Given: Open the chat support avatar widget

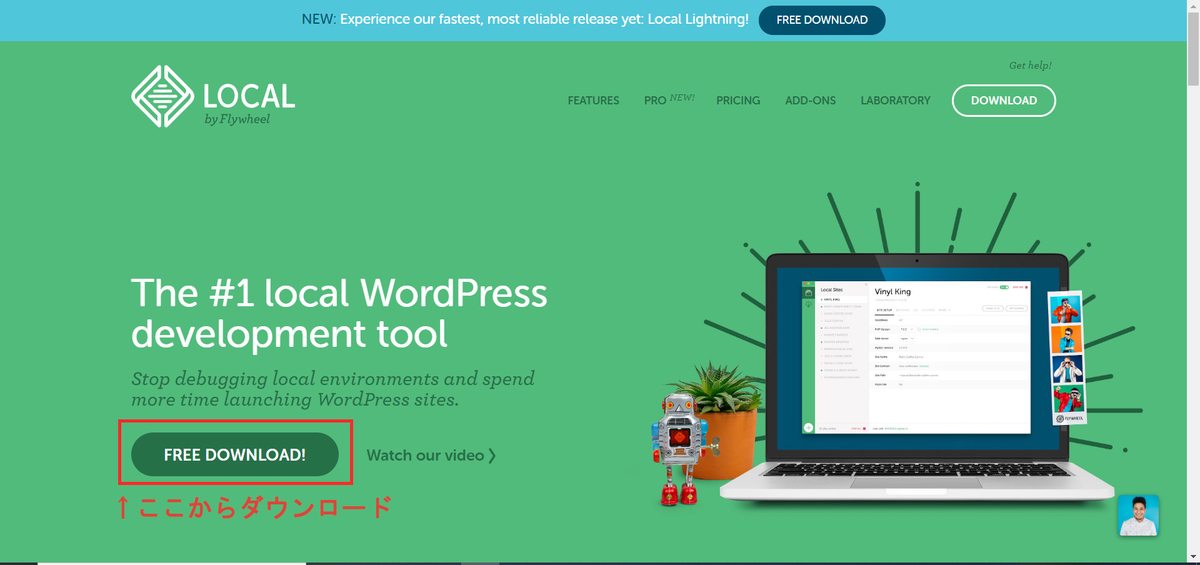Looking at the screenshot, I should 1138,516.
